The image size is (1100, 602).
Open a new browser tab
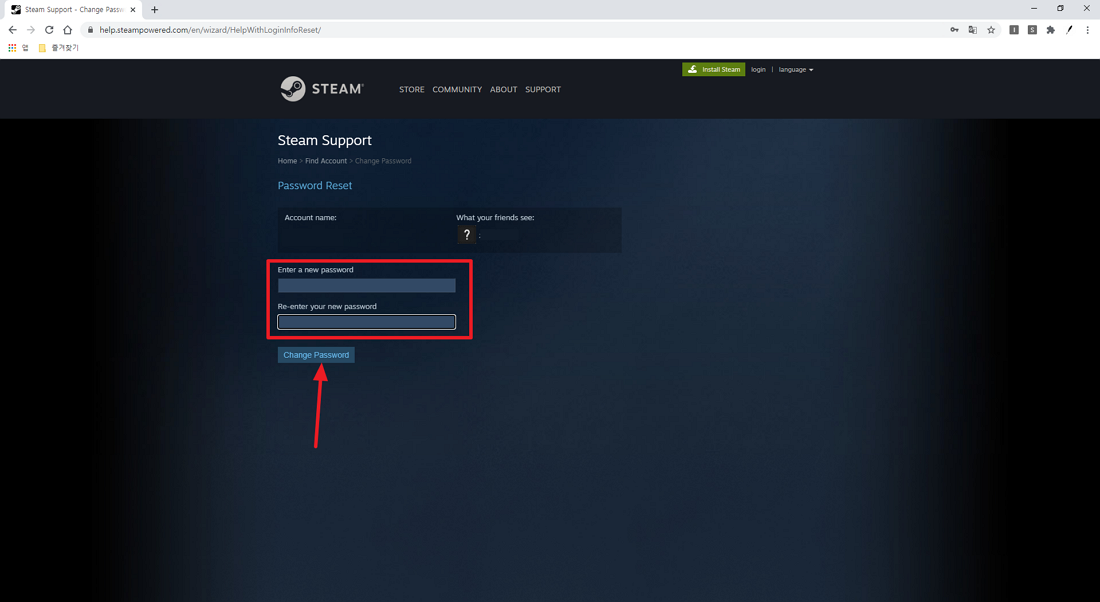click(x=154, y=9)
